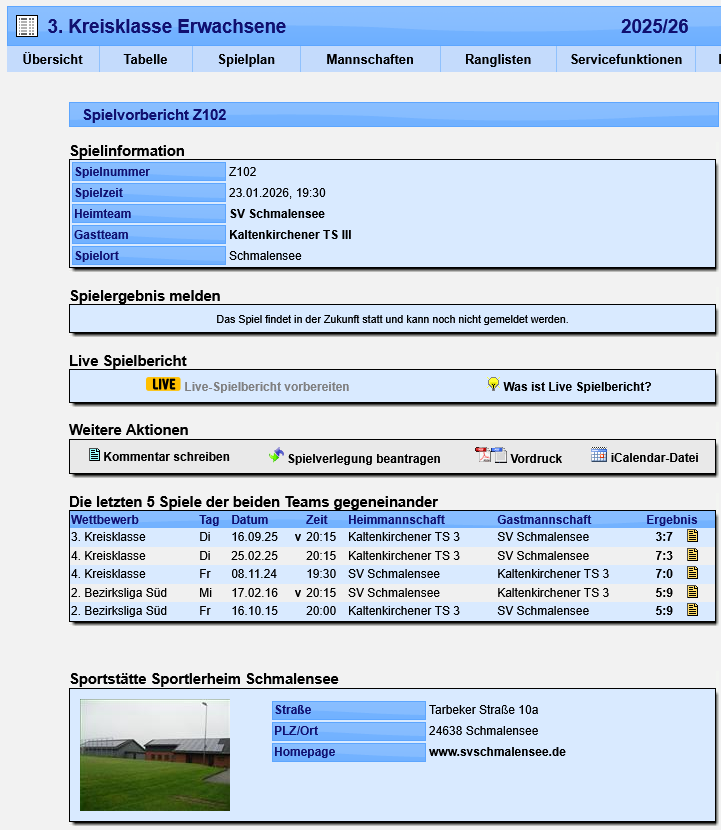The image size is (721, 830).
Task: Click Spielort value Schmalensee
Action: (265, 256)
